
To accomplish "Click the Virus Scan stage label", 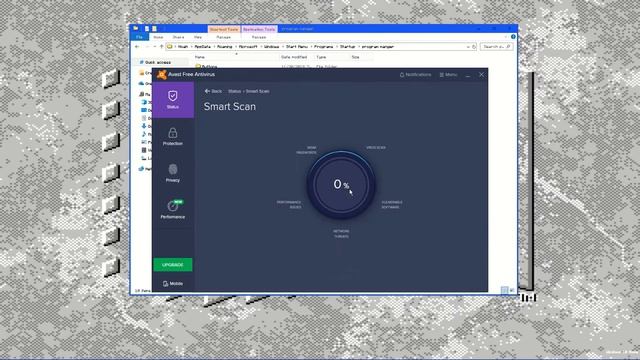I will (x=376, y=147).
